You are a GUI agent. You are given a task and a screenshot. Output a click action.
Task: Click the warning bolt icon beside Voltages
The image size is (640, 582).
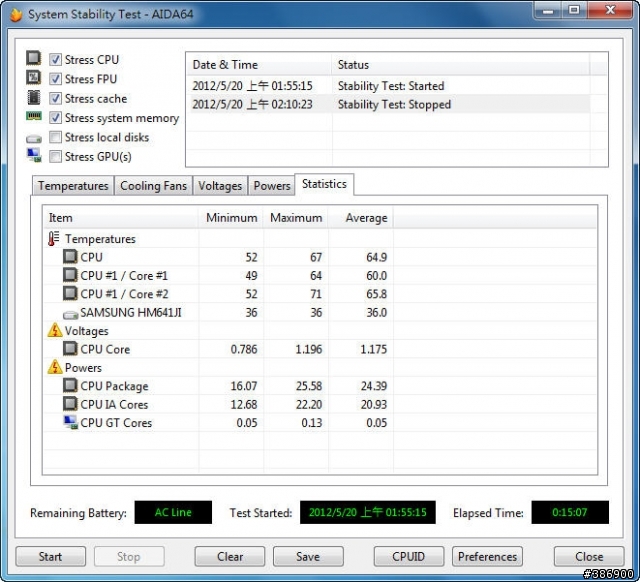point(55,330)
